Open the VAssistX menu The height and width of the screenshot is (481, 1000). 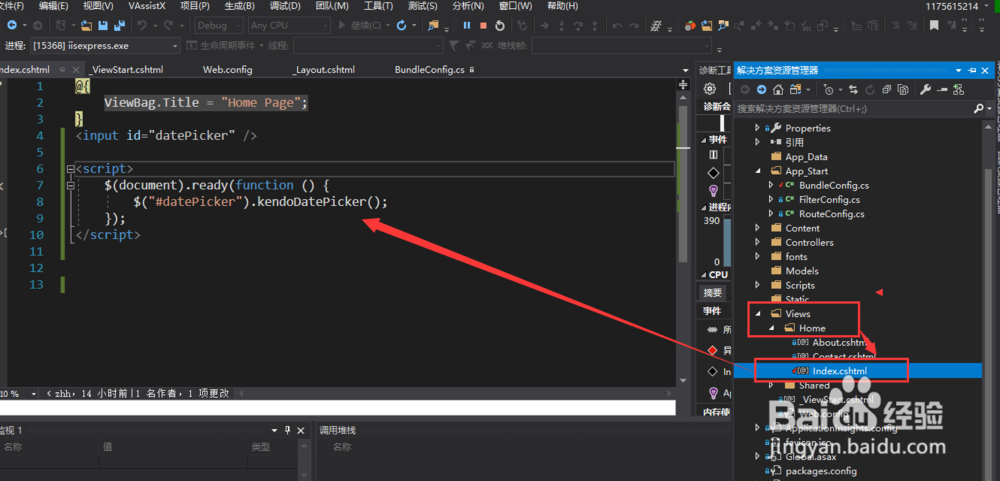(x=147, y=6)
